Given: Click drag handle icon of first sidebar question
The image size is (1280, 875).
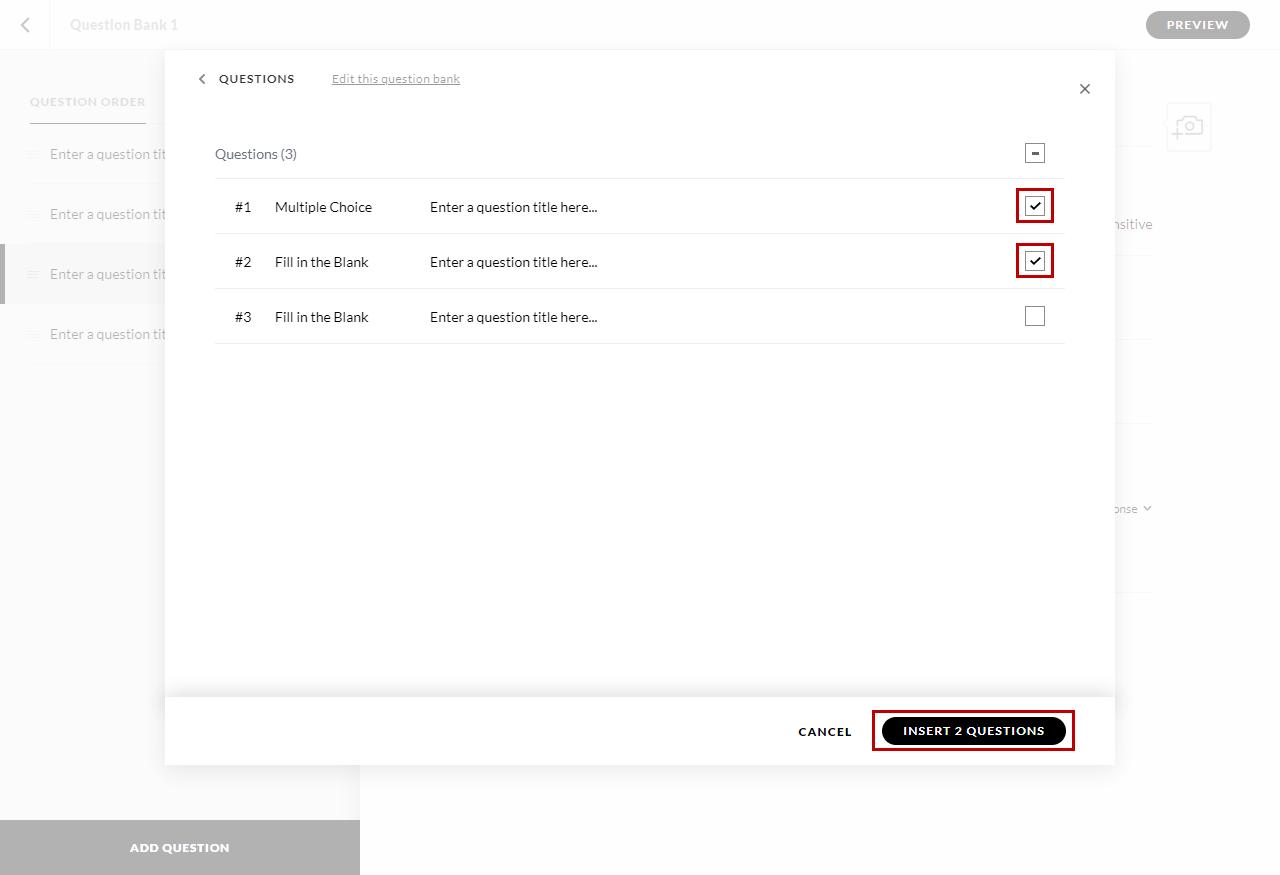Looking at the screenshot, I should point(34,154).
